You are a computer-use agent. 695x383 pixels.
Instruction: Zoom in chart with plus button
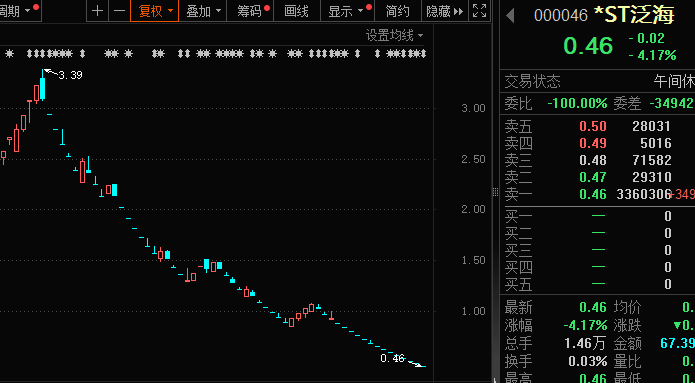[x=98, y=11]
